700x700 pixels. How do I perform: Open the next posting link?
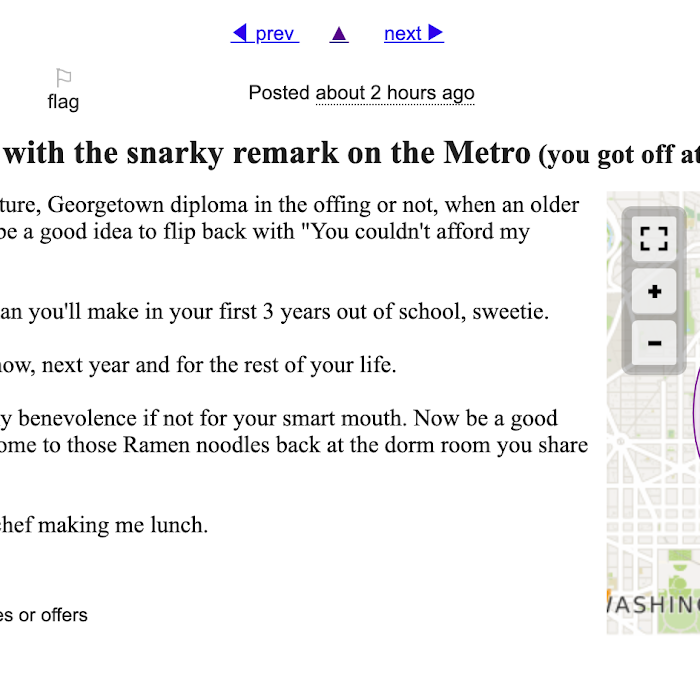[x=414, y=33]
